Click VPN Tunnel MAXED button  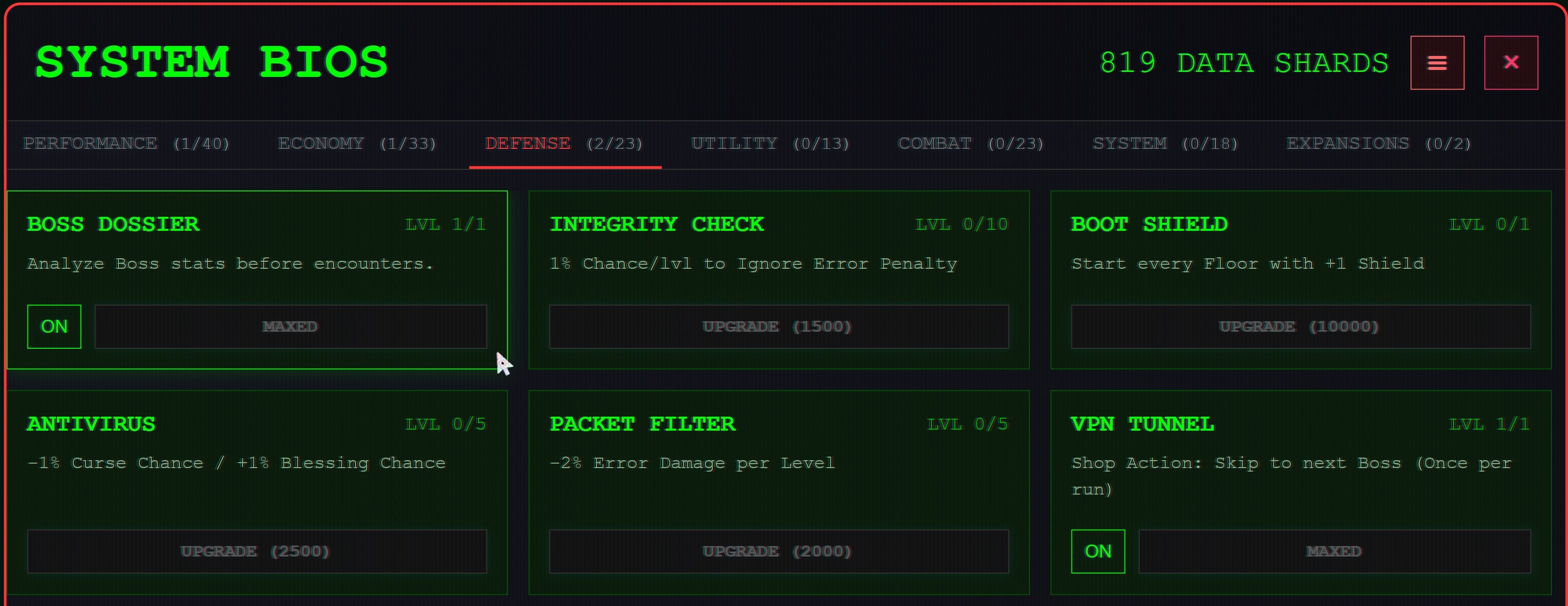1335,551
